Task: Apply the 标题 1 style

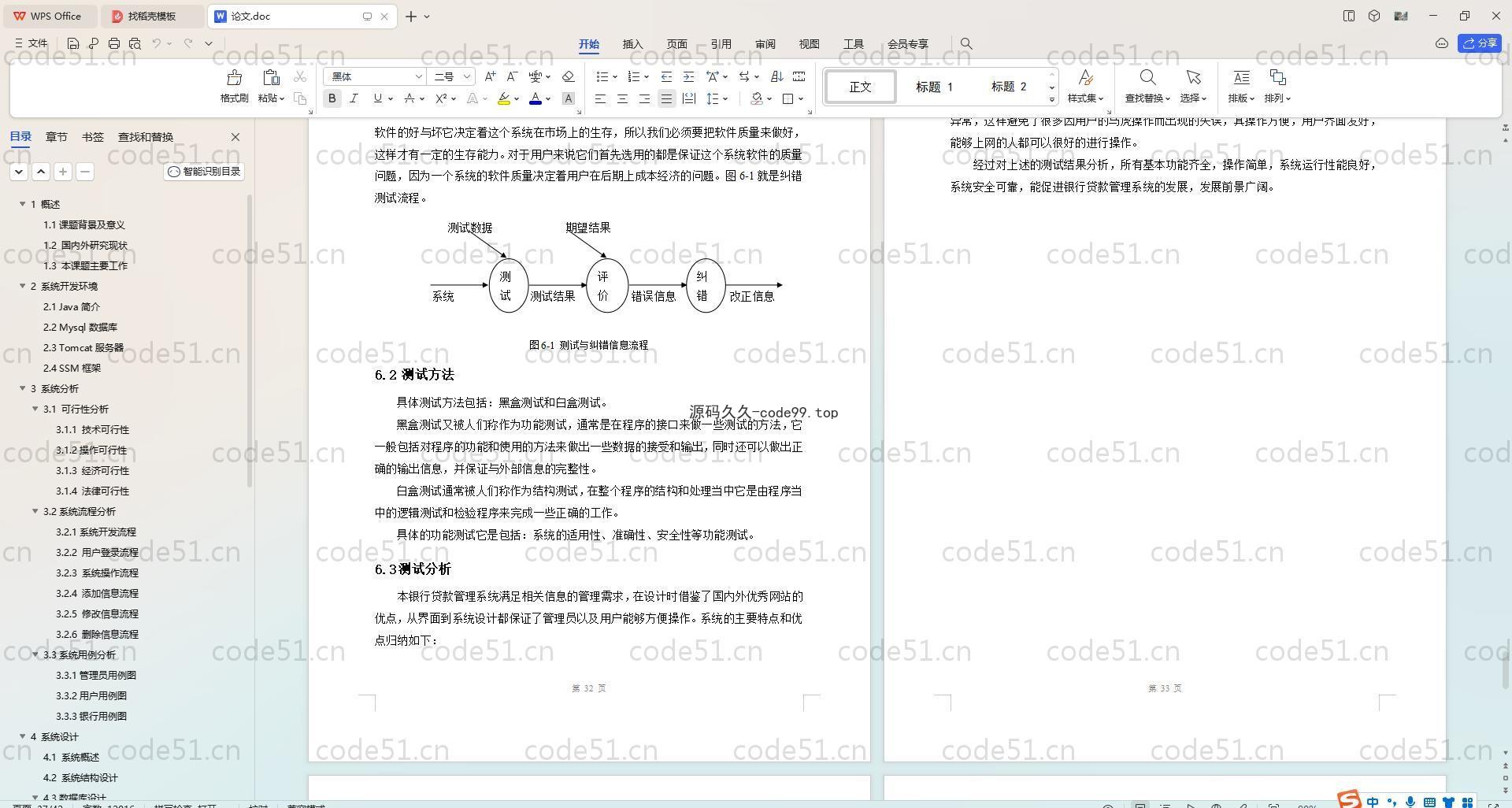Action: (x=934, y=87)
